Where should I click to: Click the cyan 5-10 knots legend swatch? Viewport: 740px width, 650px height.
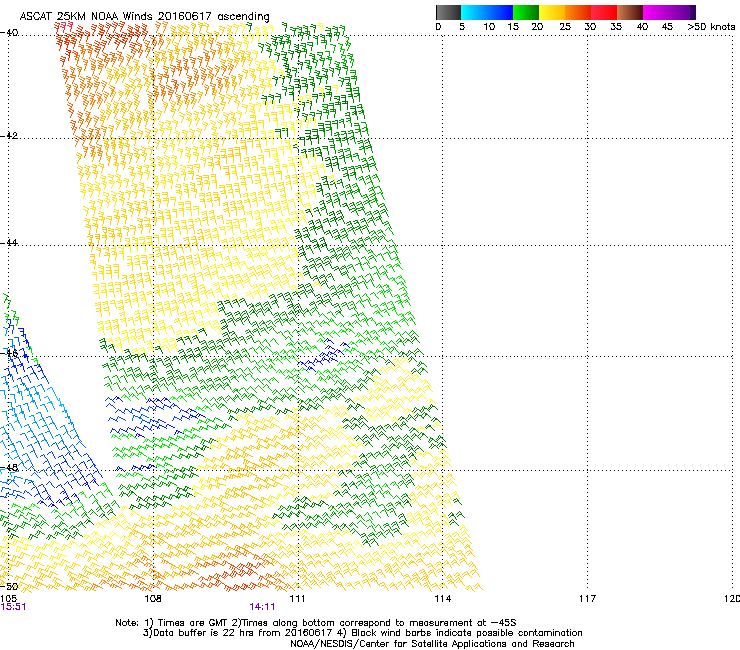click(x=474, y=12)
